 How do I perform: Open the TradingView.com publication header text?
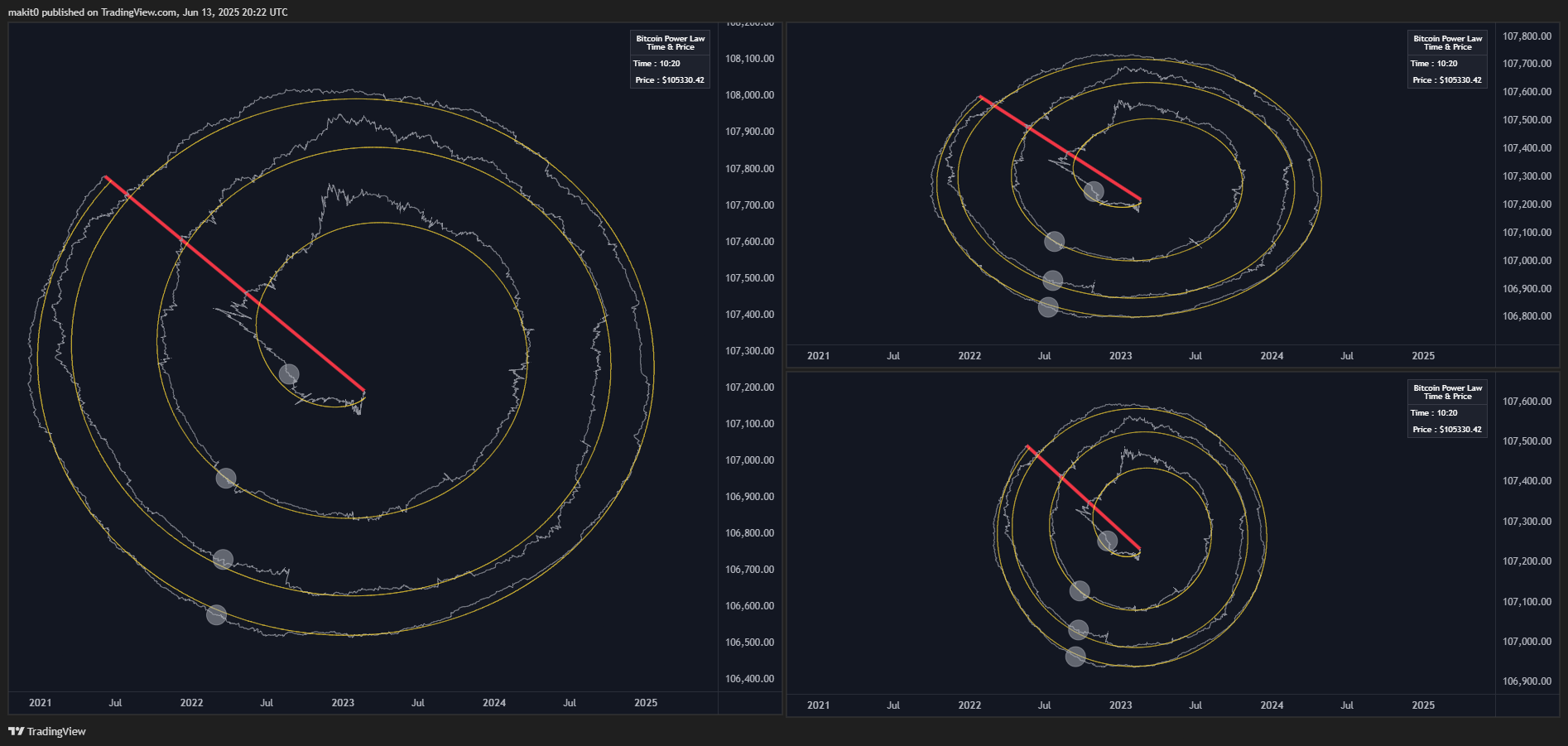[148, 12]
